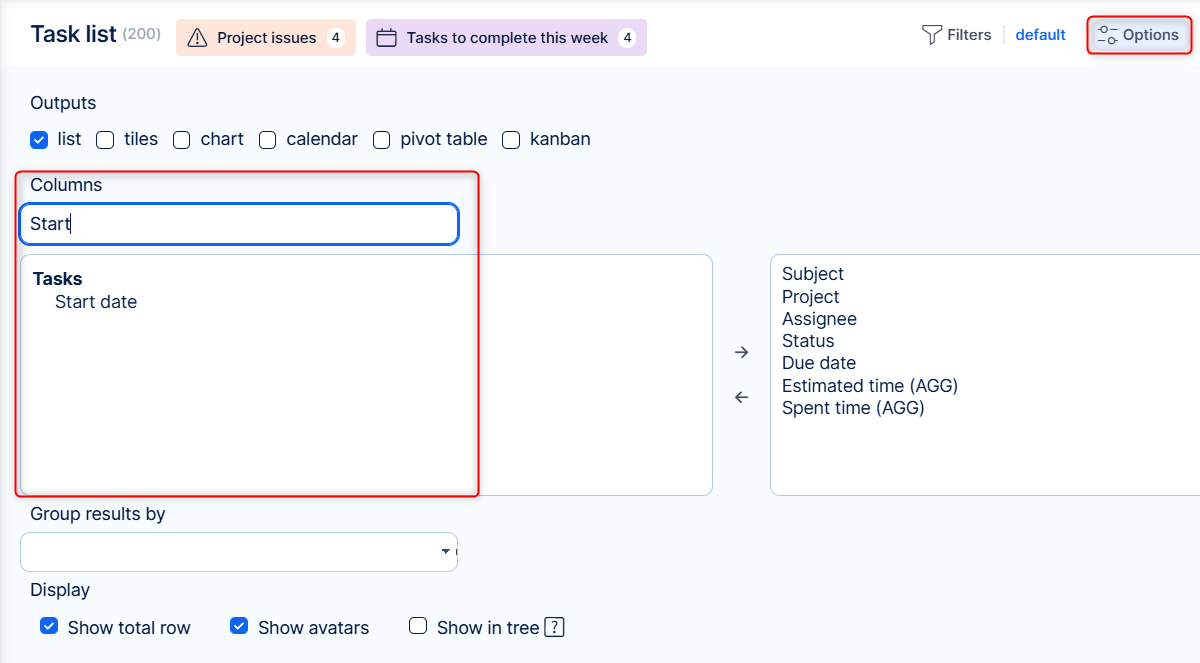Screen dimensions: 1200x663
Task: Toggle the chart output checkbox
Action: pos(181,140)
